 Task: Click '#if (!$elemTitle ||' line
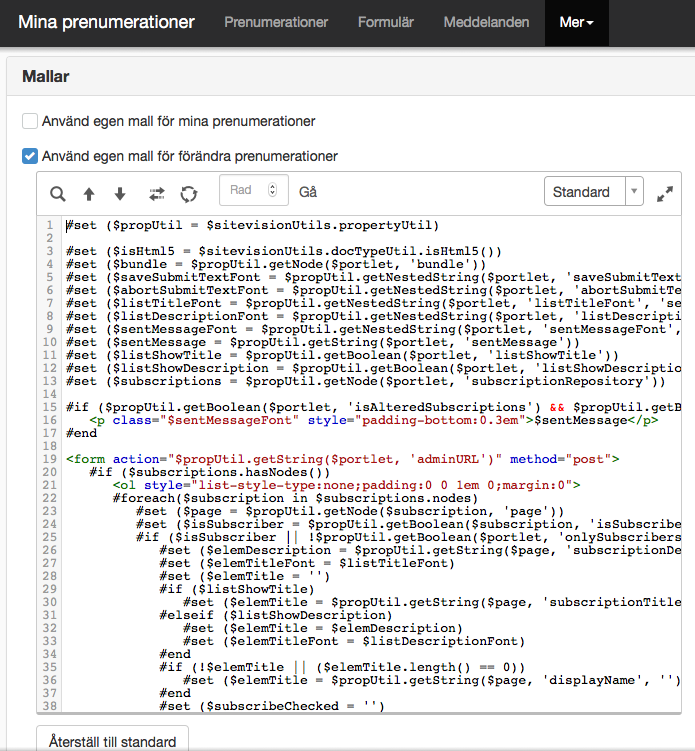click(342, 667)
